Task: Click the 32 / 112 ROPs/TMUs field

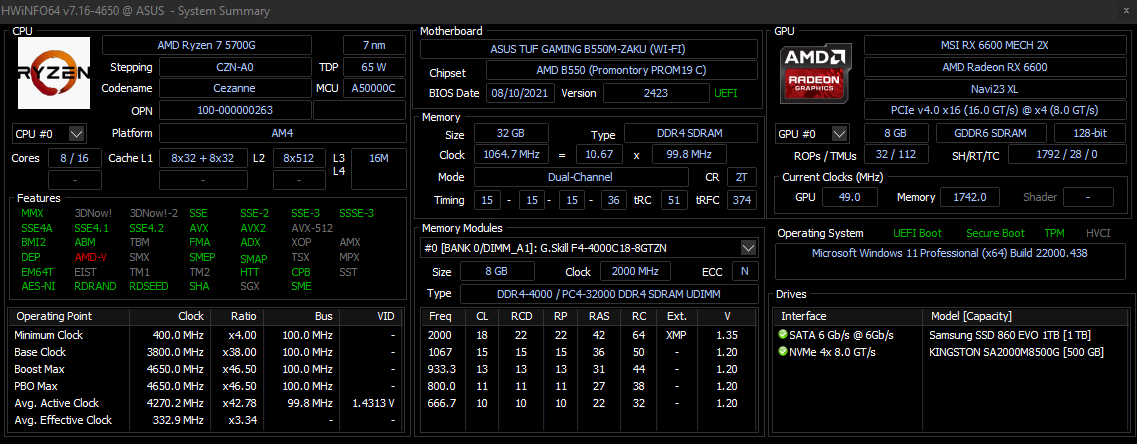Action: (896, 155)
